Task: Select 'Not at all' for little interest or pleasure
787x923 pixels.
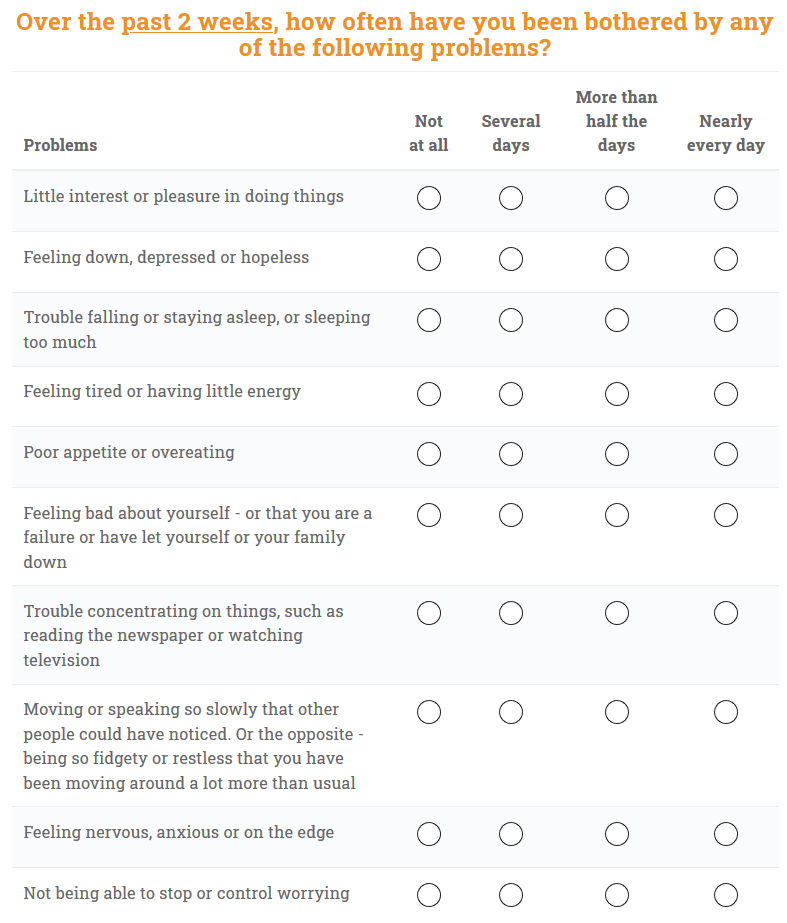Action: (x=428, y=198)
